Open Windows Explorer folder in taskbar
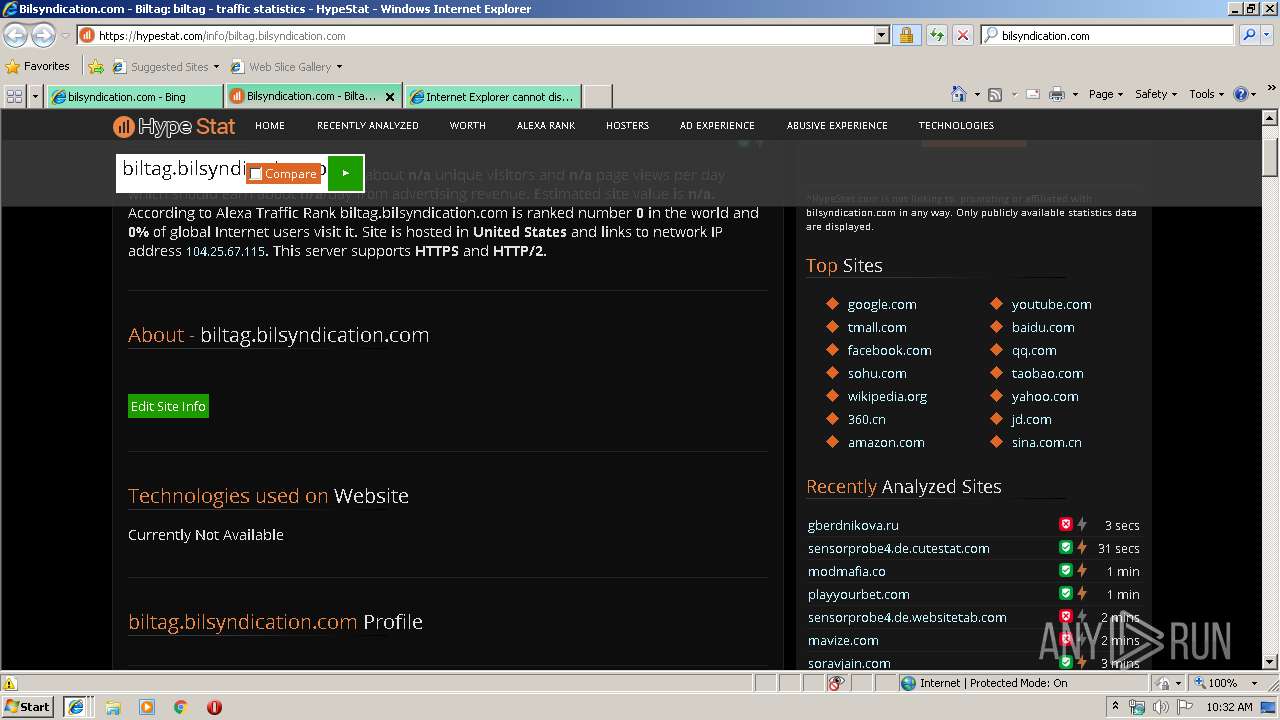1280x720 pixels. [113, 706]
